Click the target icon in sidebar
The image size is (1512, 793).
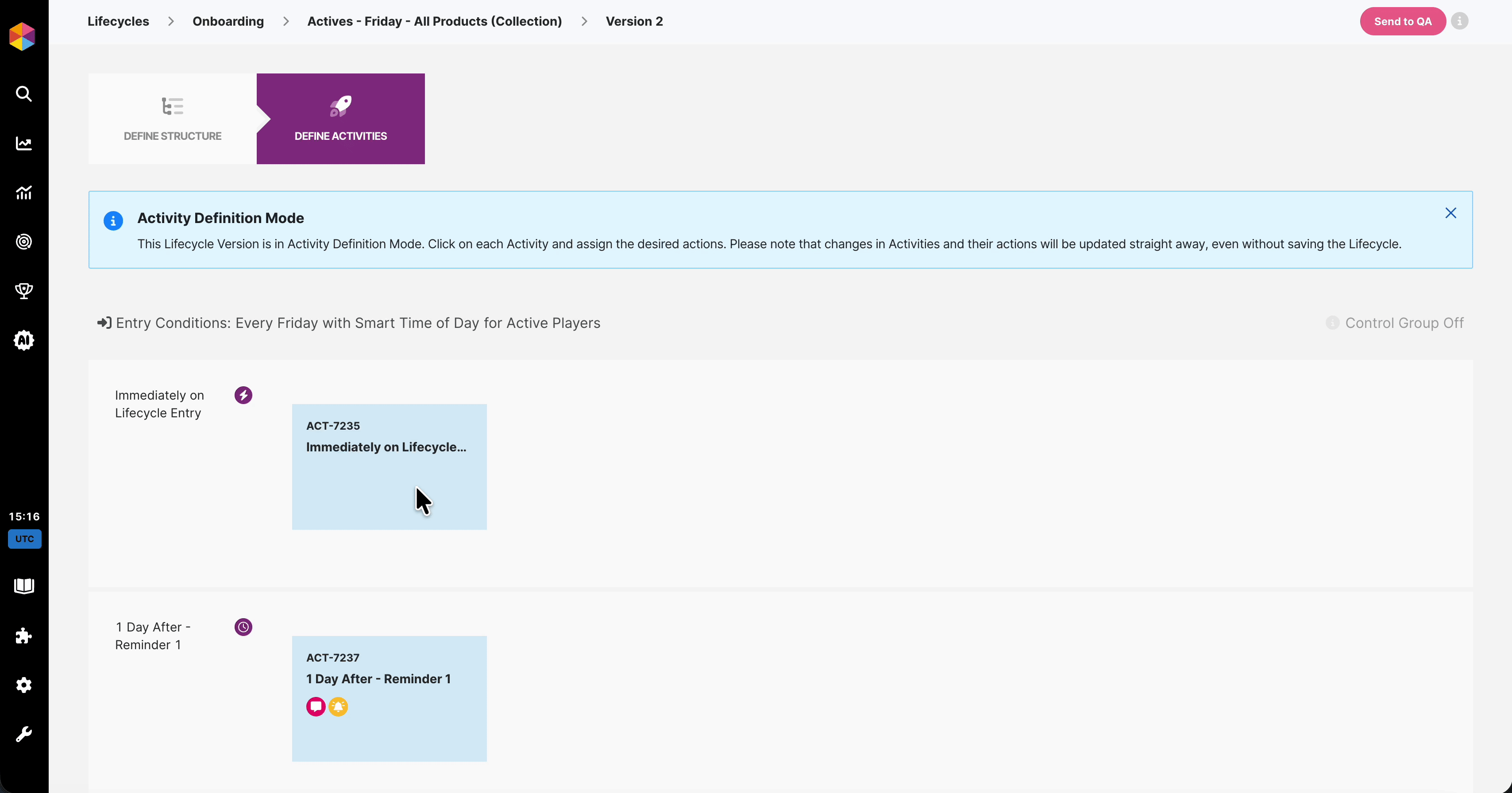[x=23, y=242]
